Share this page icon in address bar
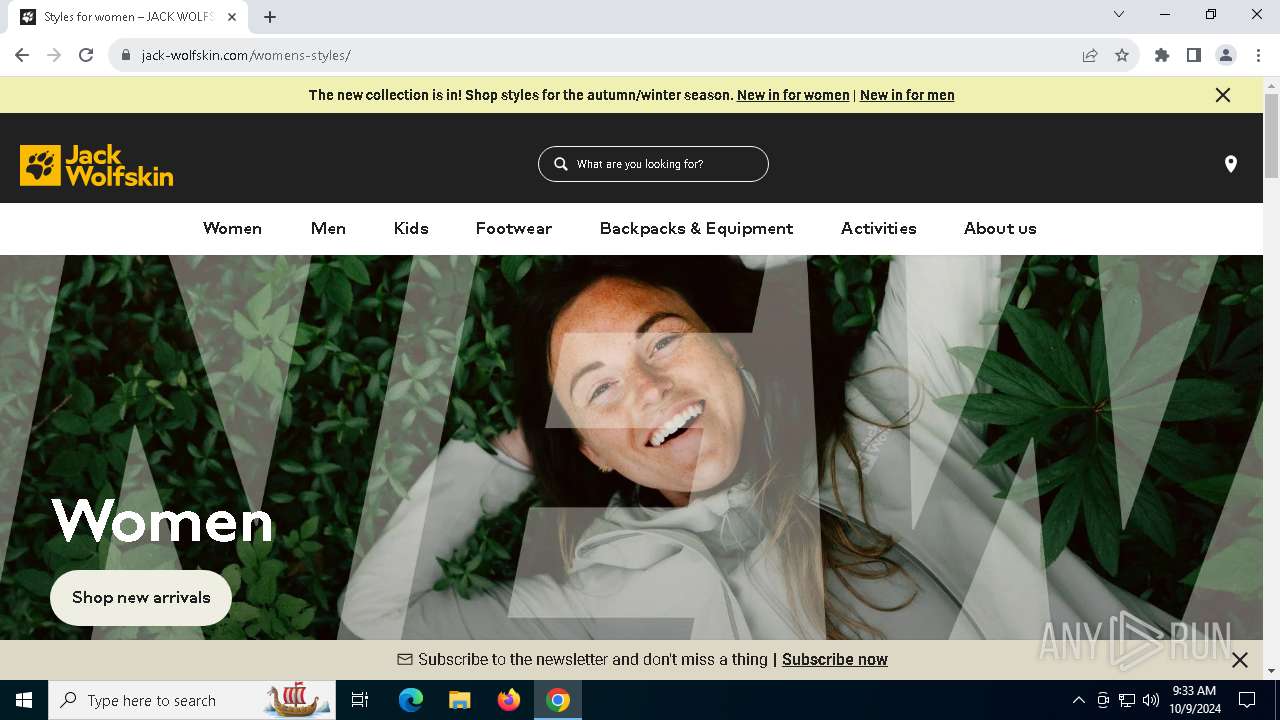 pos(1090,55)
